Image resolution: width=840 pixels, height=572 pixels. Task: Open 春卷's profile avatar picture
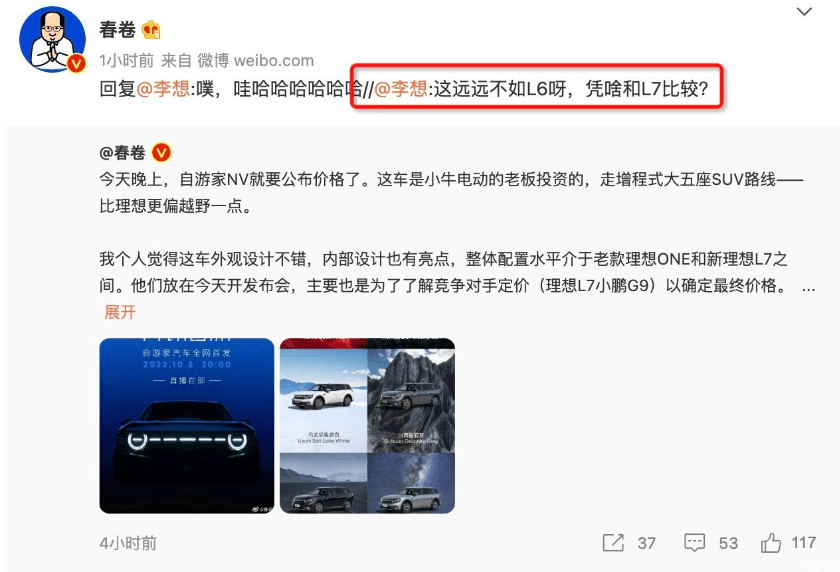(x=52, y=39)
